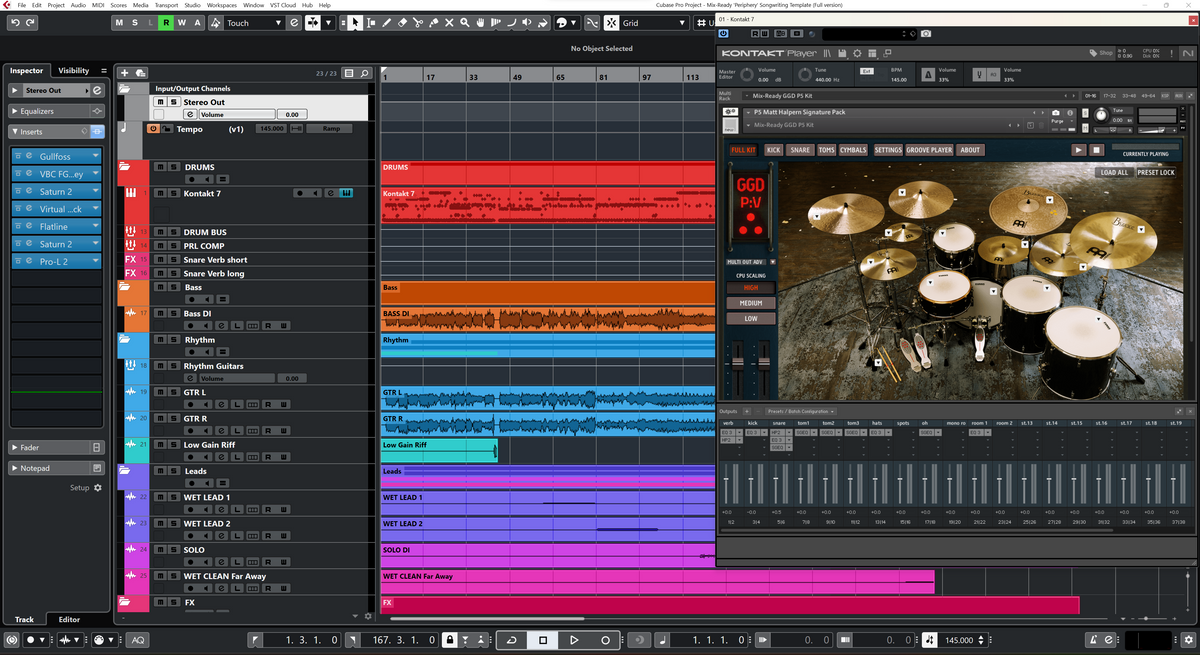The image size is (1200, 655).
Task: Select the Split tool (scissors)
Action: (x=419, y=22)
